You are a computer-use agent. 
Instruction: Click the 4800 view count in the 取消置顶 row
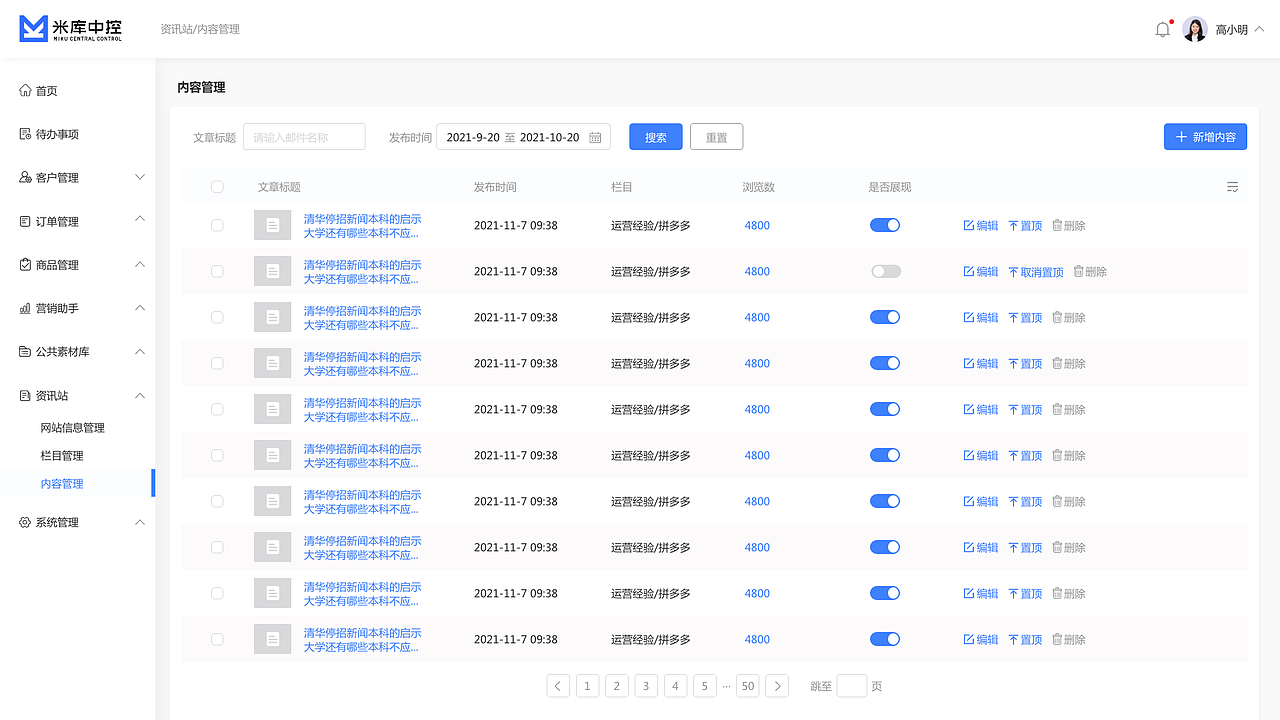[x=757, y=272]
